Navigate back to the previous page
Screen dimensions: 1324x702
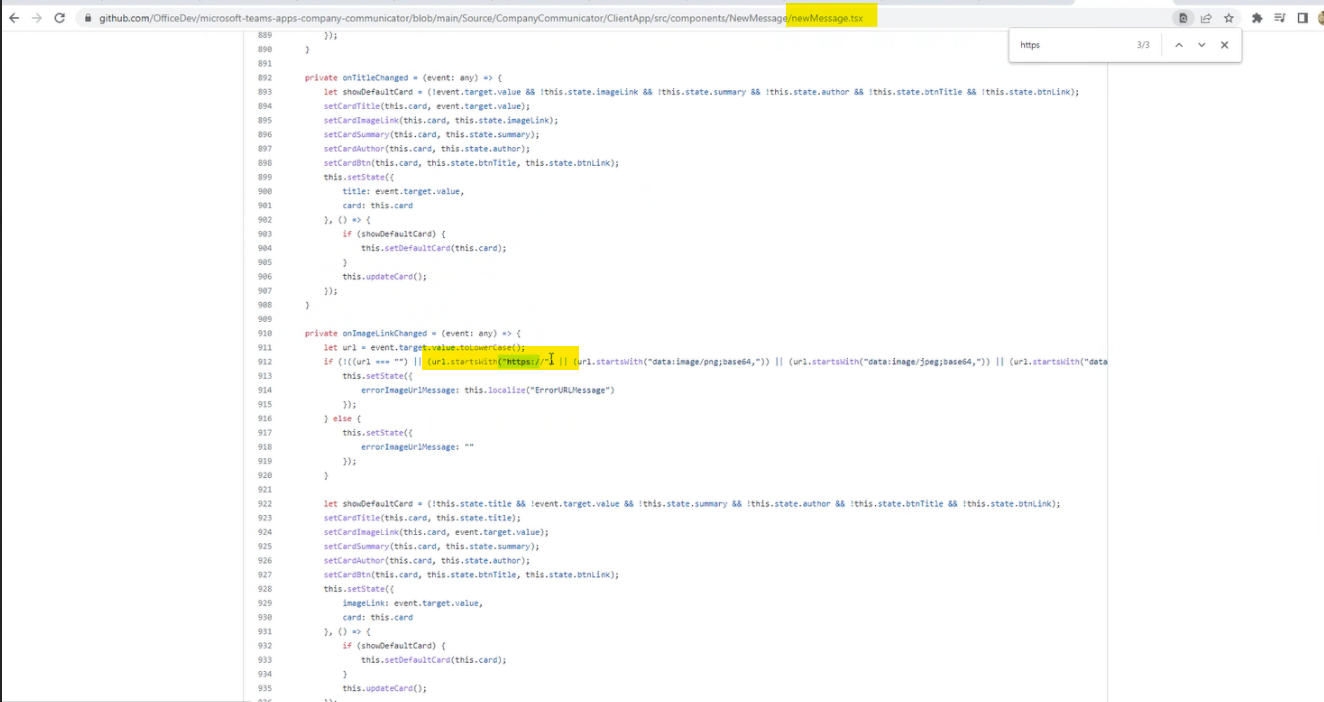click(14, 17)
